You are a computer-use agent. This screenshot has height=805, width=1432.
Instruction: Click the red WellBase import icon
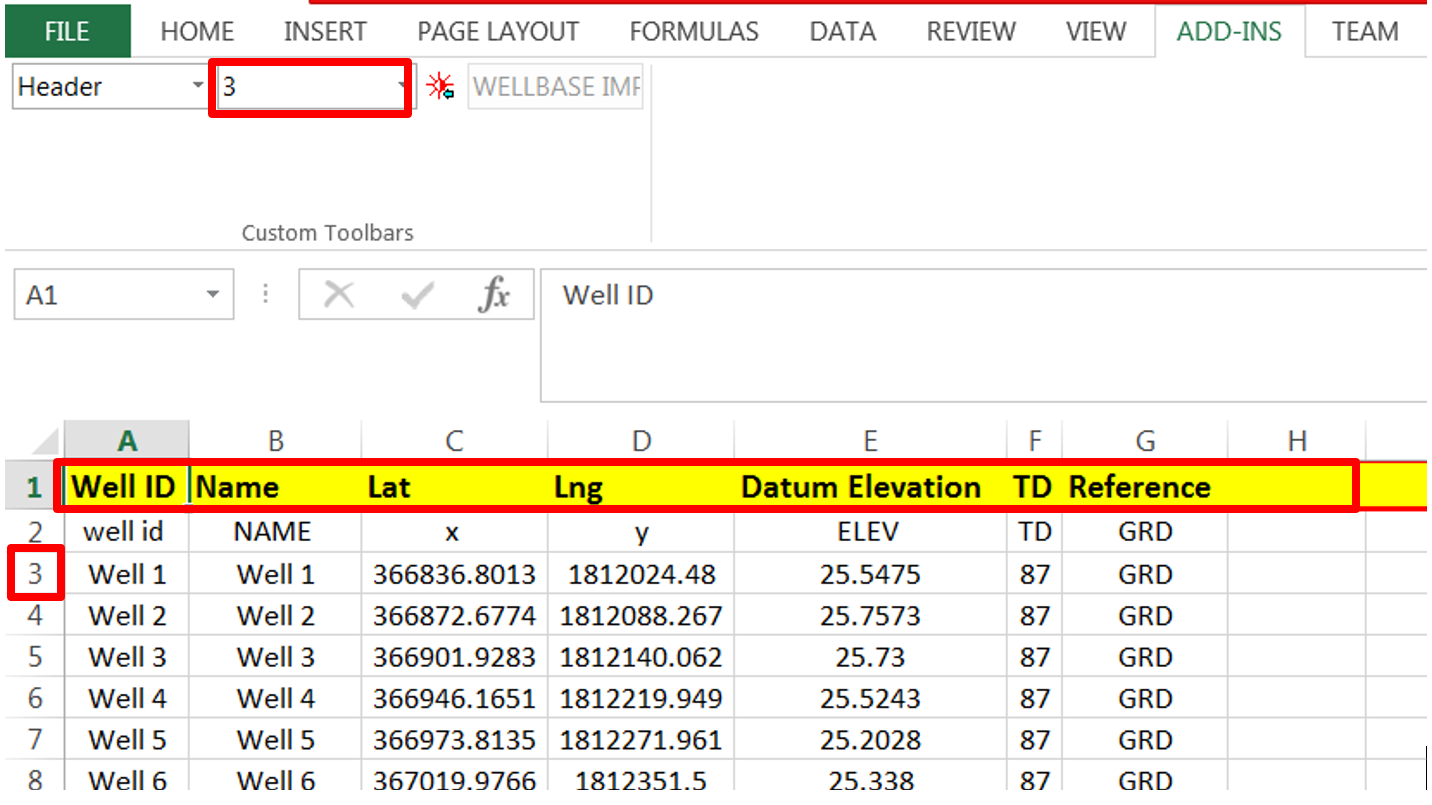click(440, 87)
